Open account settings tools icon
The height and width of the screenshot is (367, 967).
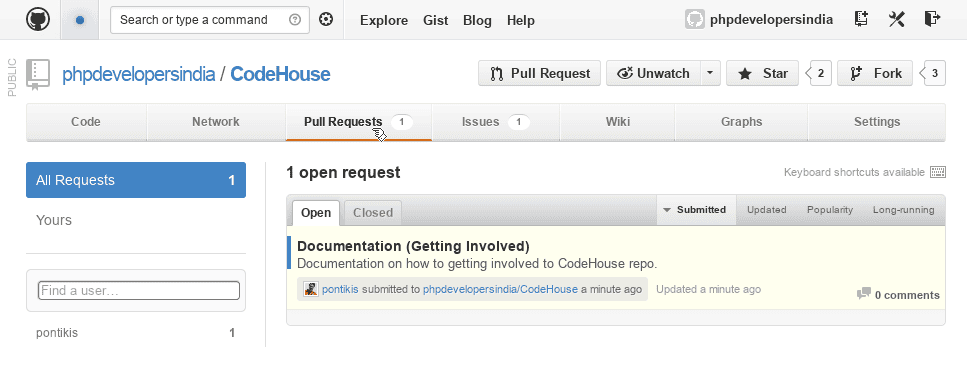[x=896, y=19]
